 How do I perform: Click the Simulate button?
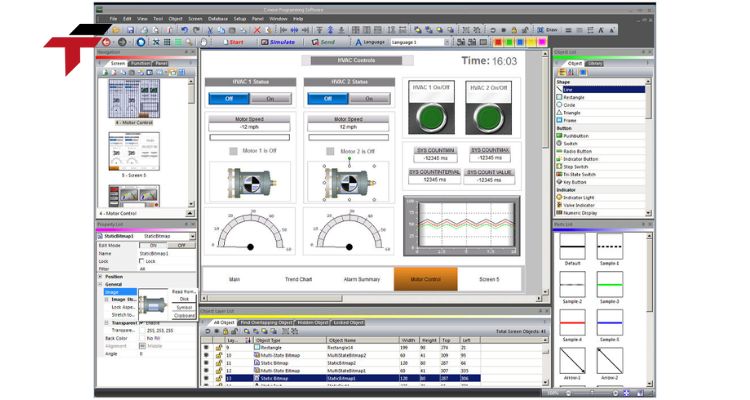click(278, 42)
